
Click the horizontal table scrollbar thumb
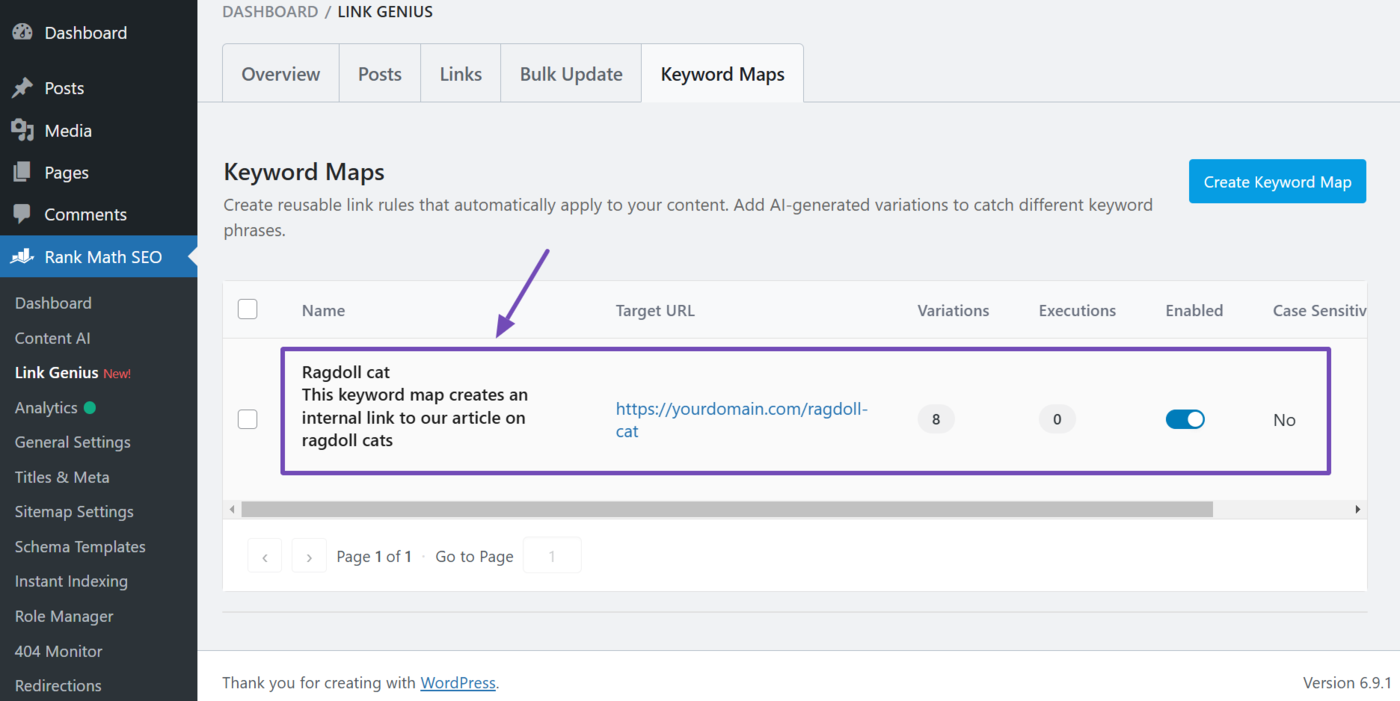pos(727,510)
